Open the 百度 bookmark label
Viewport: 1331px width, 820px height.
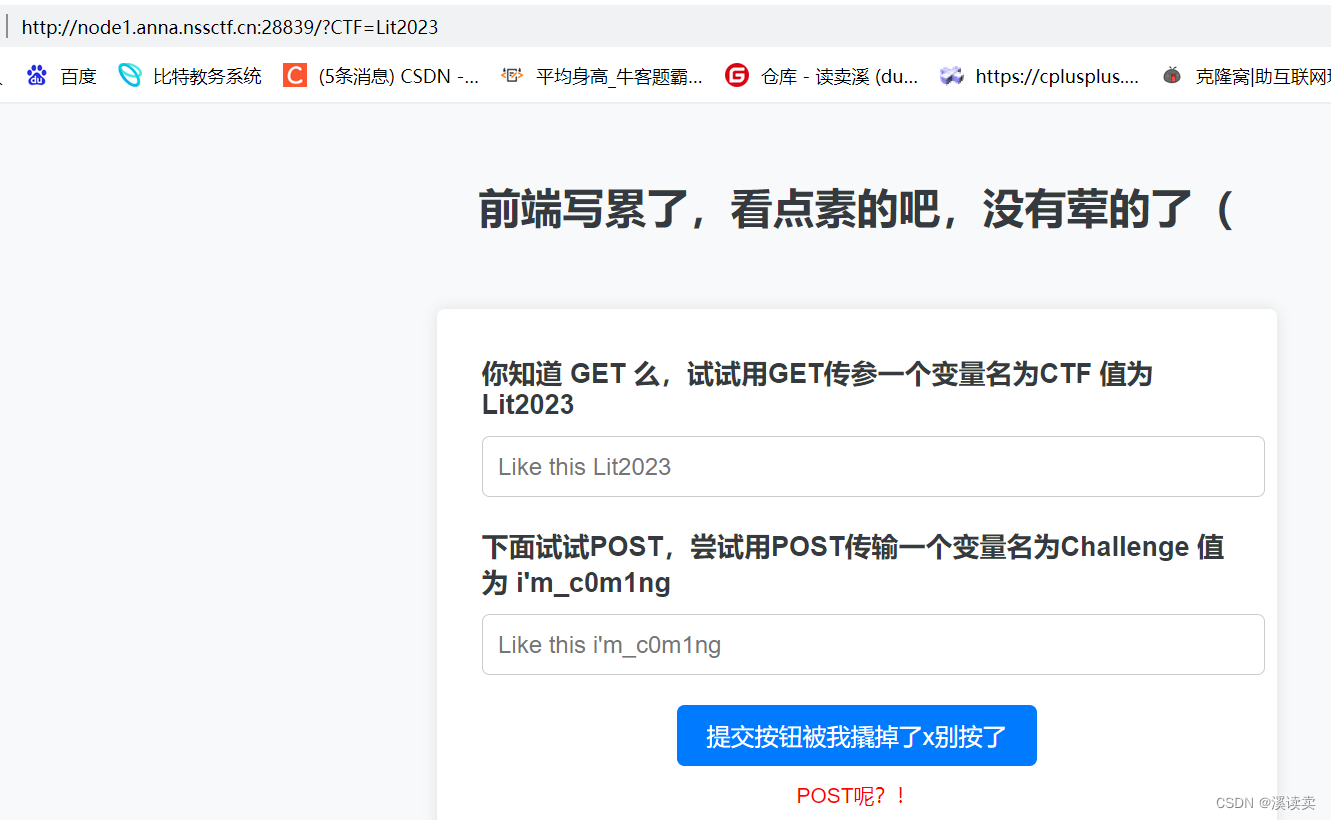[78, 76]
